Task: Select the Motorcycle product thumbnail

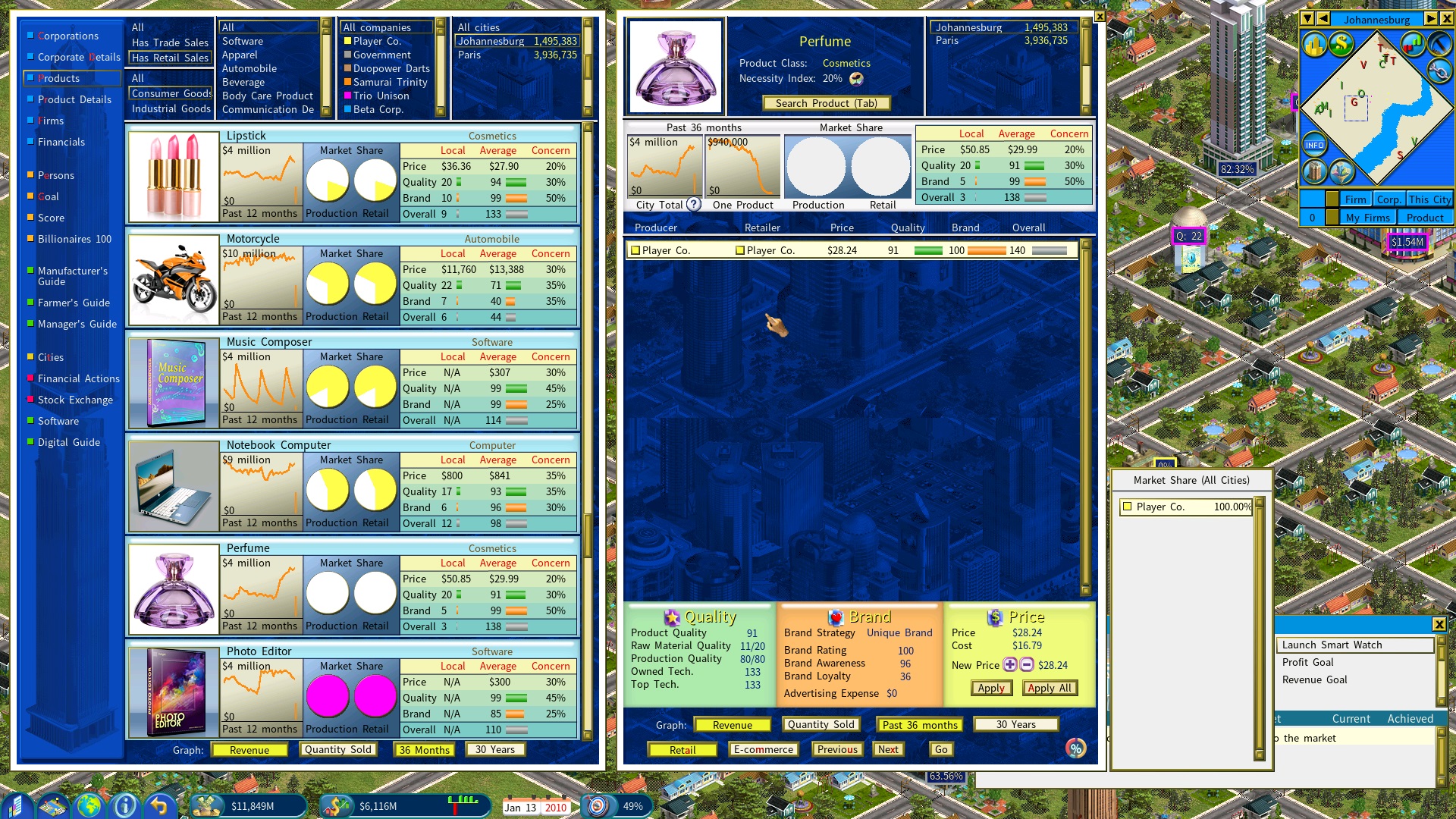Action: click(174, 279)
